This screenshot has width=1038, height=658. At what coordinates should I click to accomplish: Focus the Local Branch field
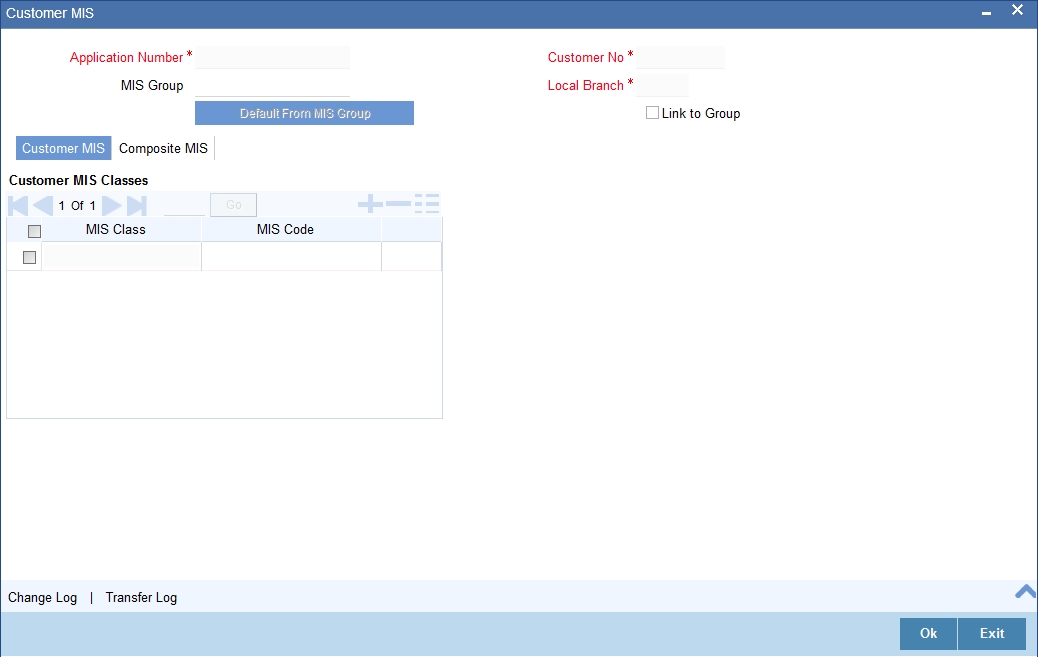662,85
